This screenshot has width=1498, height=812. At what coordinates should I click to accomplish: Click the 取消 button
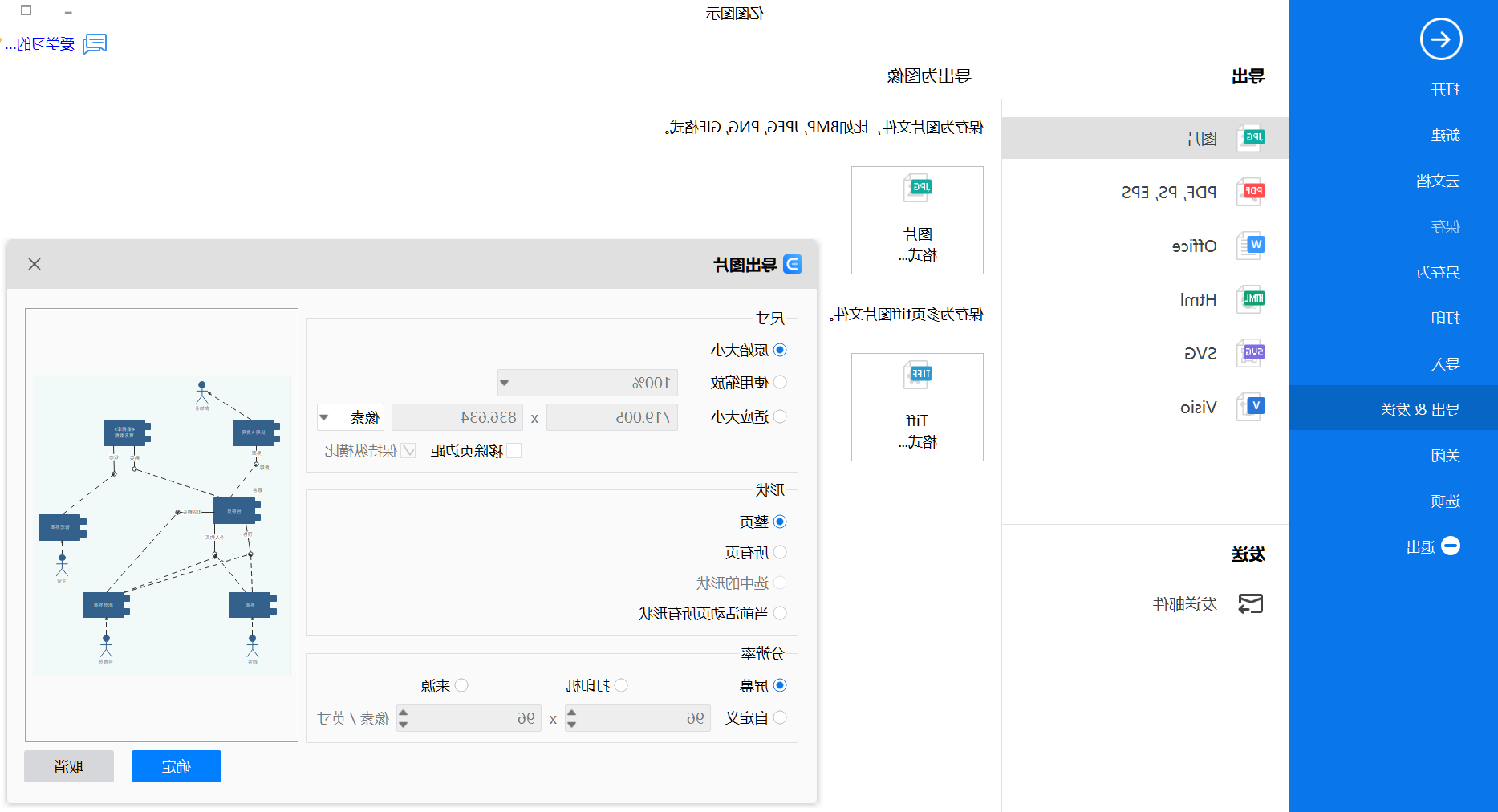(69, 766)
